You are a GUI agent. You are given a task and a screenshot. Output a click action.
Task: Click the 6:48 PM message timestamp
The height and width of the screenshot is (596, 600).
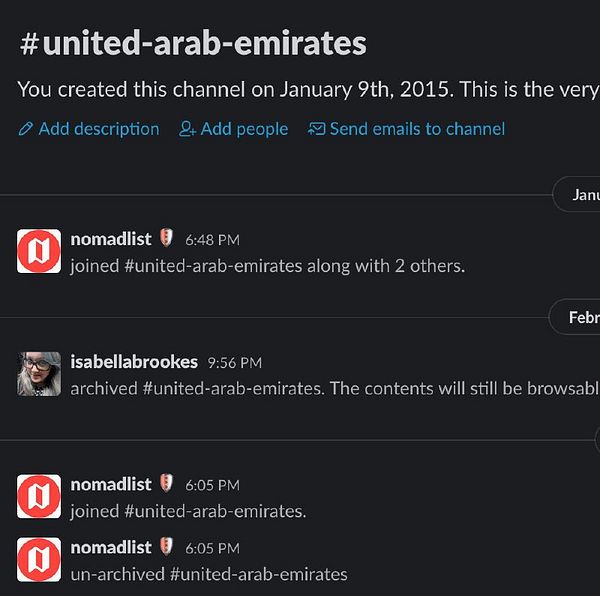tap(212, 240)
